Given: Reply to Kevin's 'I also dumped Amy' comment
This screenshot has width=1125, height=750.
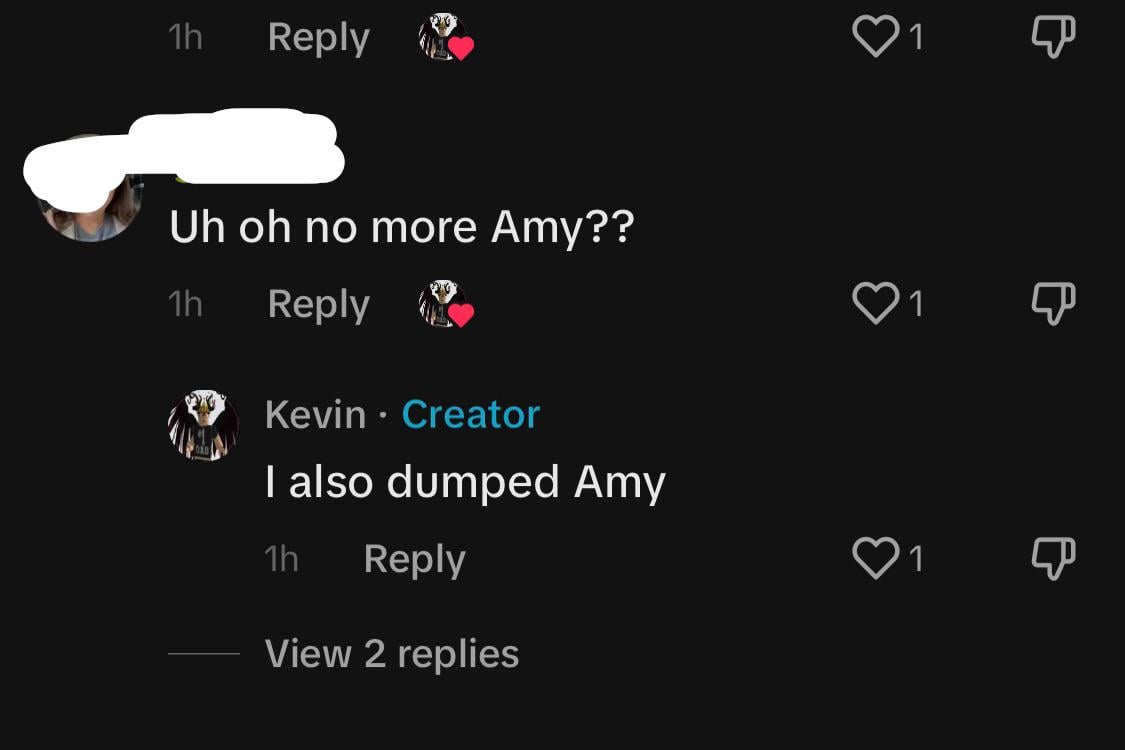Looking at the screenshot, I should [x=415, y=559].
